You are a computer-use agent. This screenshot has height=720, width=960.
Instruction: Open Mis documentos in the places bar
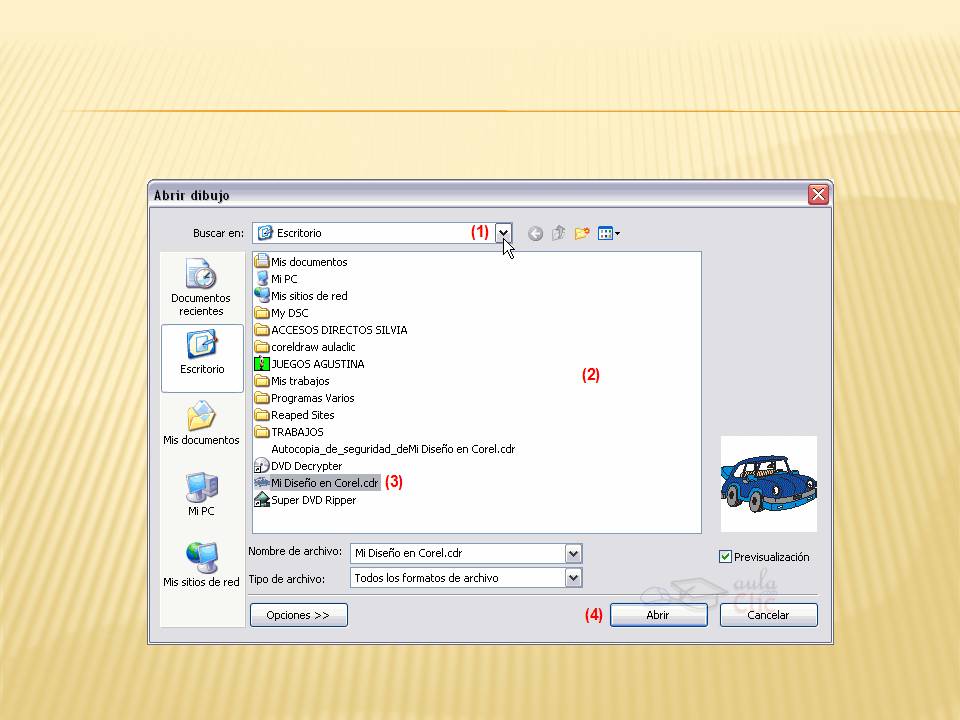[x=201, y=423]
